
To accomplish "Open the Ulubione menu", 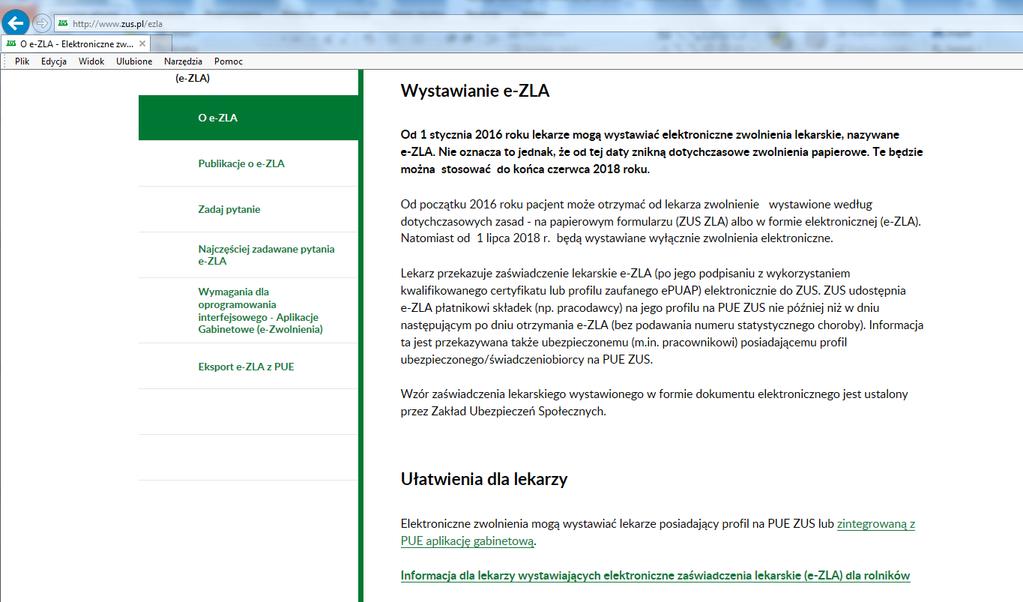I will coord(134,61).
